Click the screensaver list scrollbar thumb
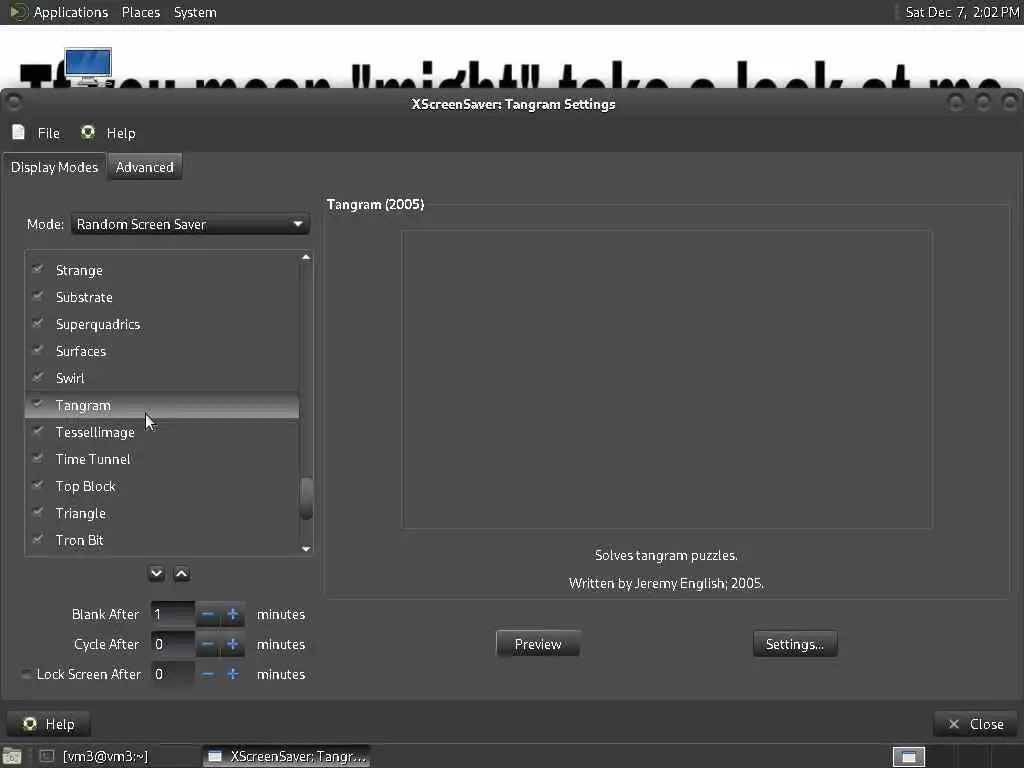This screenshot has width=1024, height=768. [306, 499]
